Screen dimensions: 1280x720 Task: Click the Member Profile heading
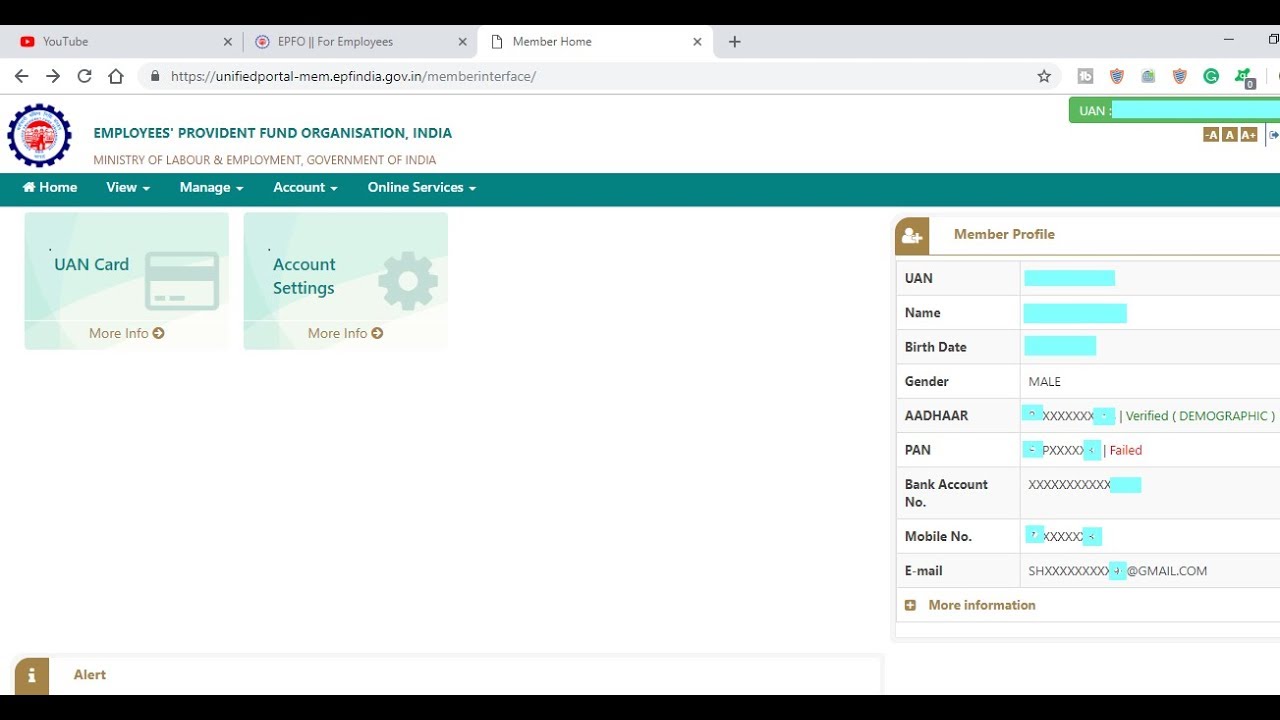[1004, 234]
